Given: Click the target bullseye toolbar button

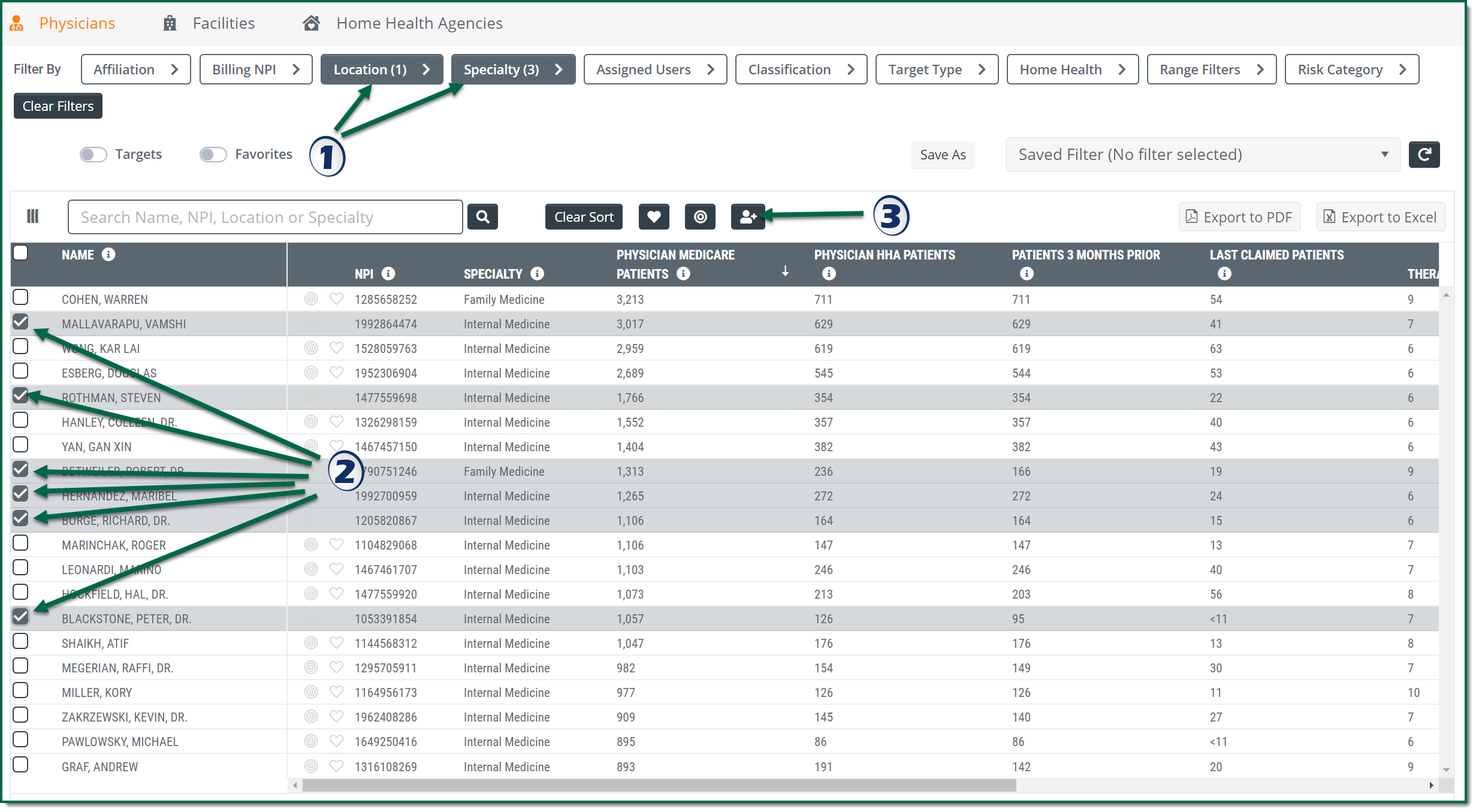Looking at the screenshot, I should [x=700, y=217].
